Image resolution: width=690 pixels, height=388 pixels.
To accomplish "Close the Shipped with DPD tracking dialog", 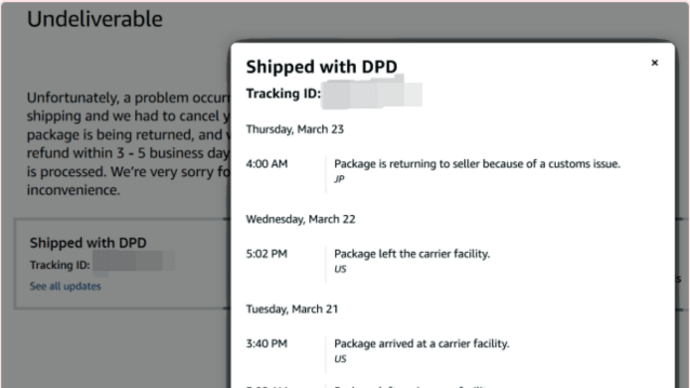I will 654,63.
